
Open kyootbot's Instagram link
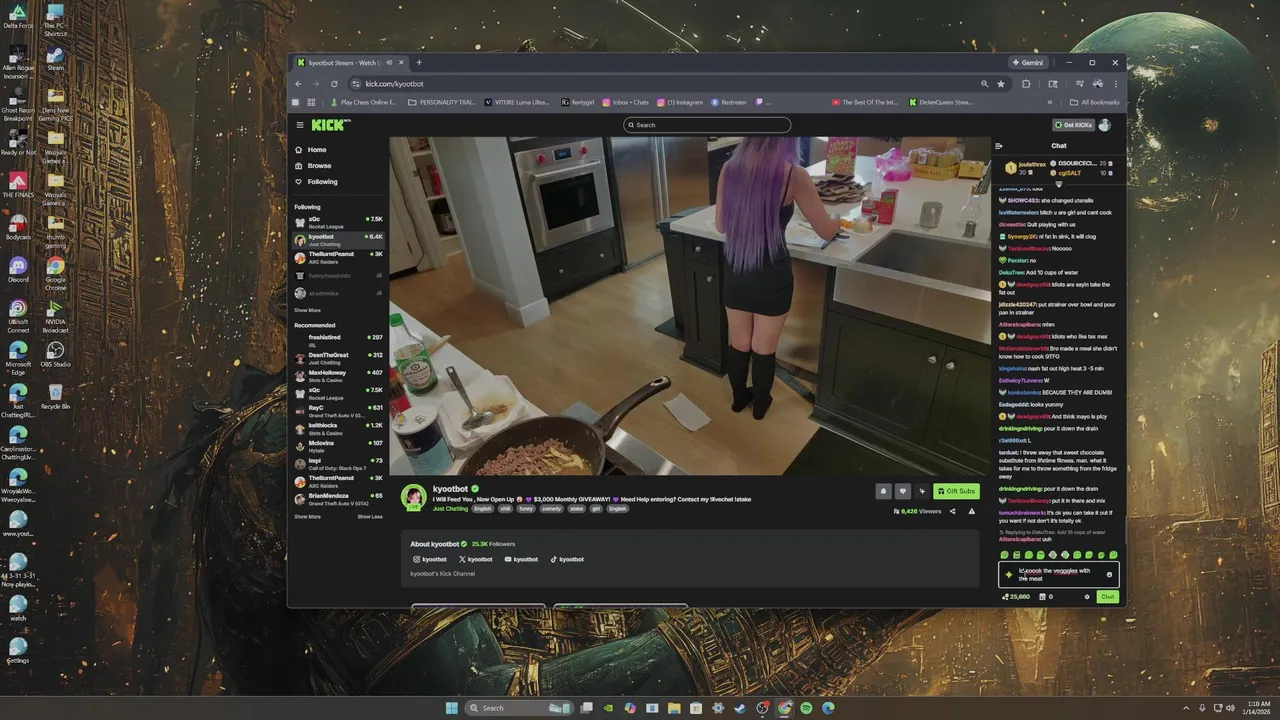pos(431,559)
